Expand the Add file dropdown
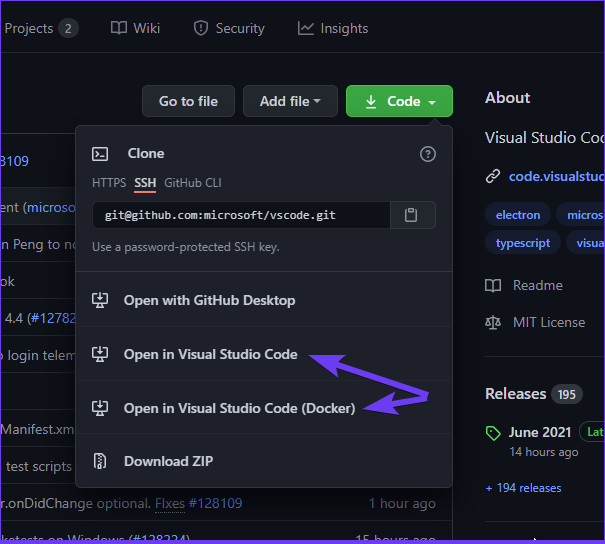The height and width of the screenshot is (544, 605). click(290, 101)
